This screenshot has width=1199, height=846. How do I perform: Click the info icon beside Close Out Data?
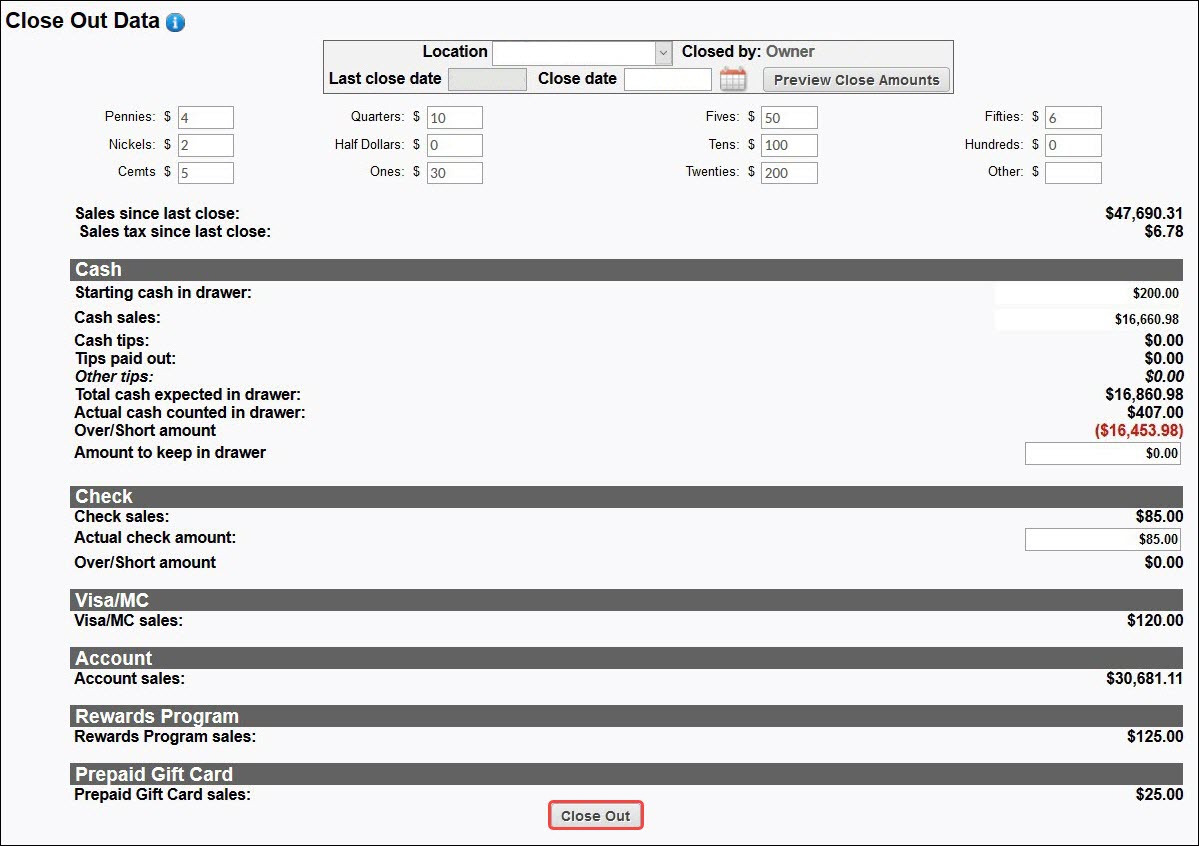[175, 22]
